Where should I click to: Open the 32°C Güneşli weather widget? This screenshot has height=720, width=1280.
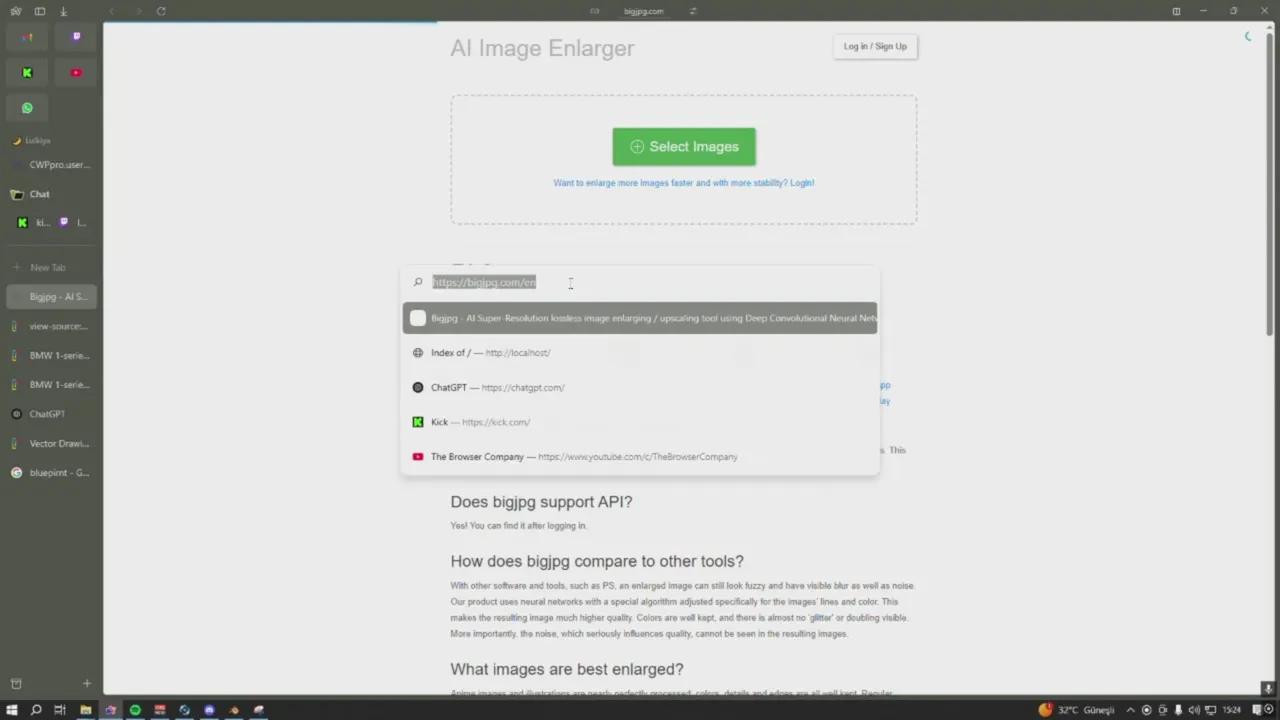1076,710
